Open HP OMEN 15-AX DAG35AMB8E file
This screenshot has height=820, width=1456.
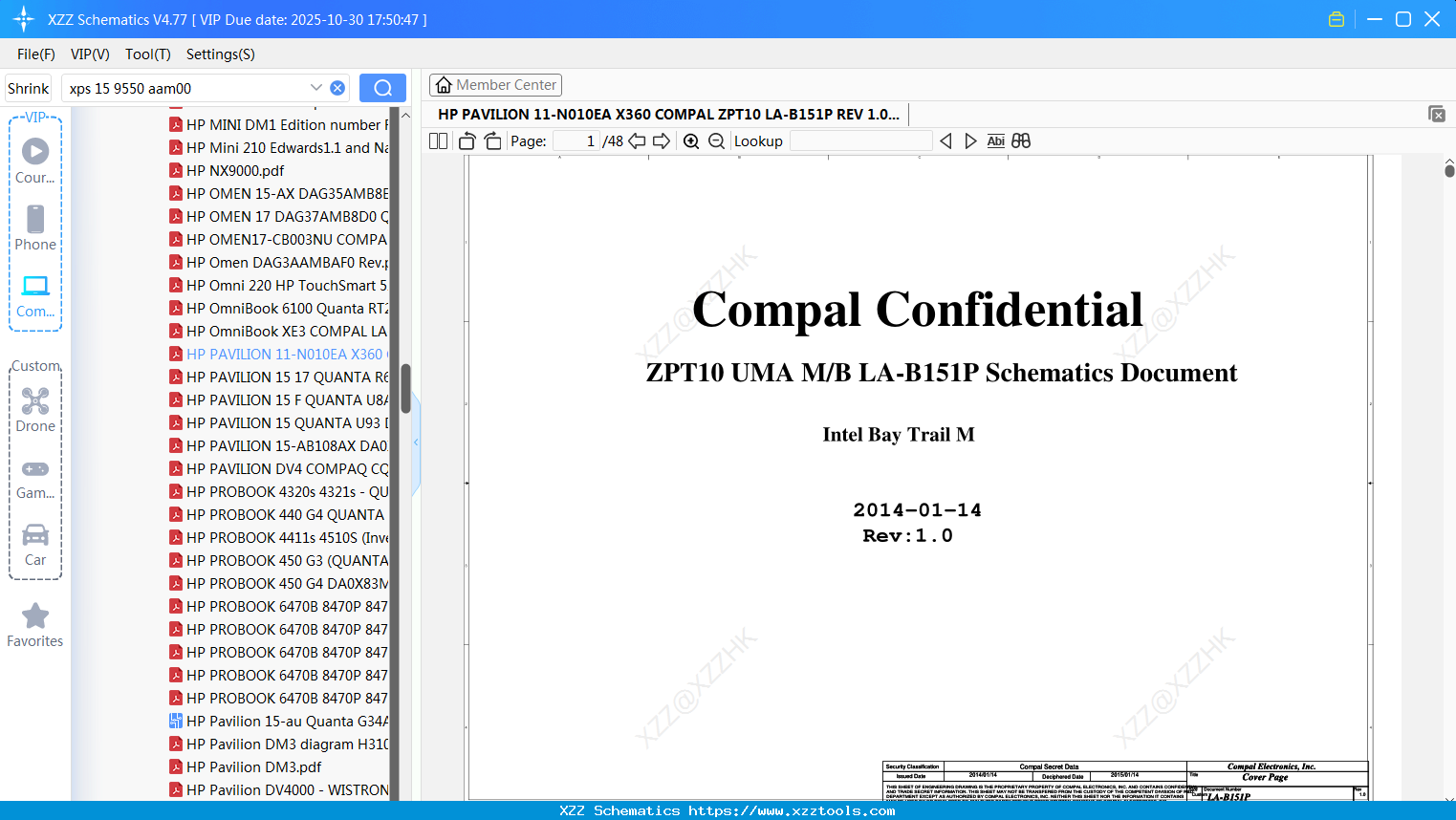pyautogui.click(x=279, y=193)
